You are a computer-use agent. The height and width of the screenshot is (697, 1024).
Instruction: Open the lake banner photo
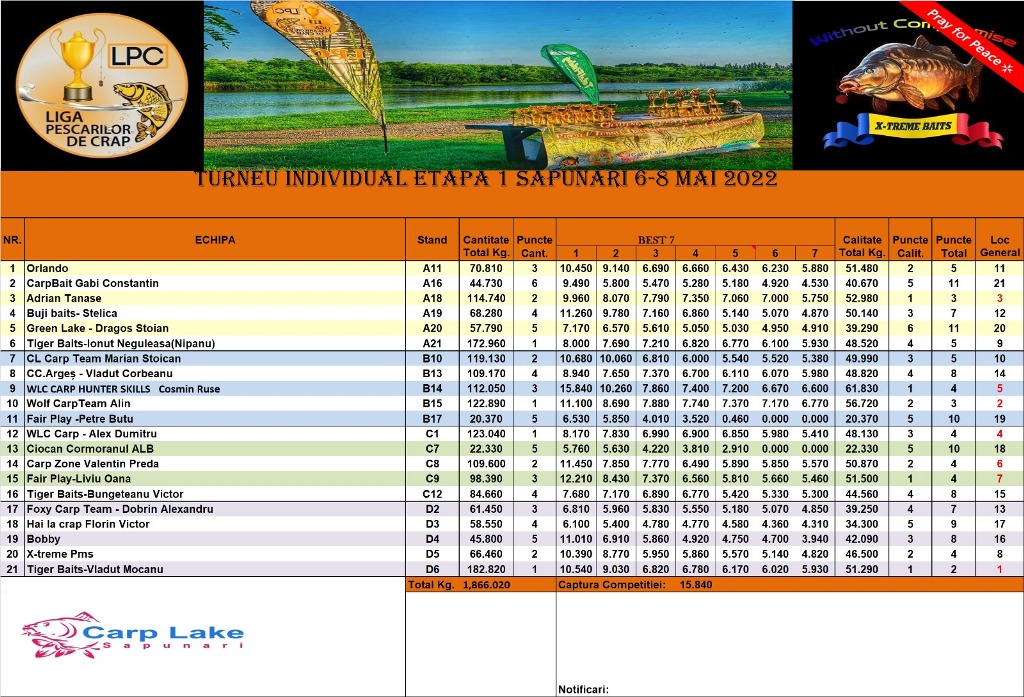498,85
